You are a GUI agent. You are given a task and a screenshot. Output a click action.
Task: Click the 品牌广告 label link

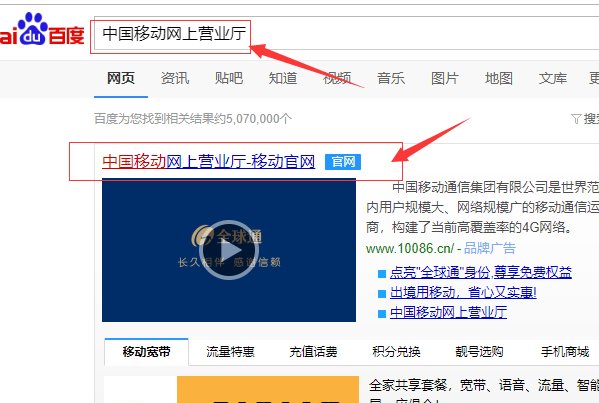(490, 249)
